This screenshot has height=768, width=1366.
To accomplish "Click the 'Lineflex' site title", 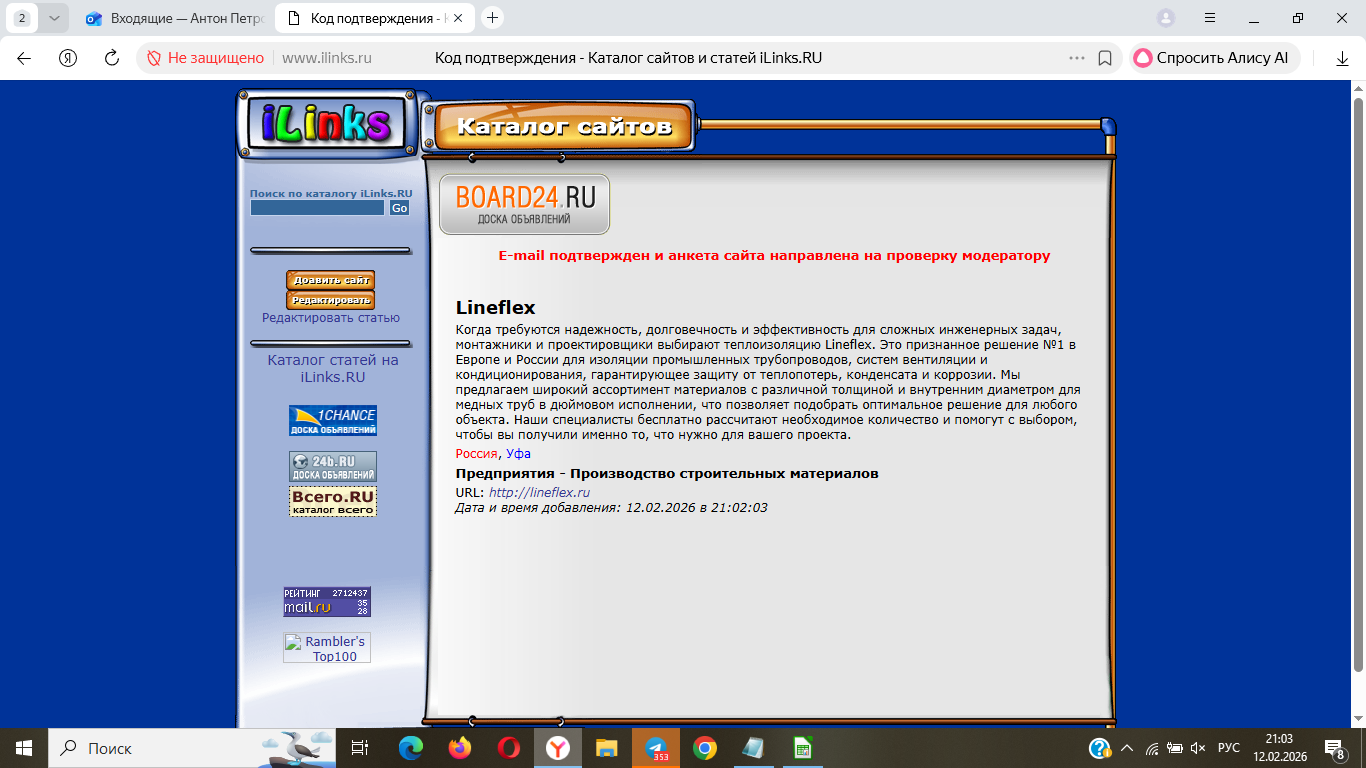I will (x=496, y=308).
